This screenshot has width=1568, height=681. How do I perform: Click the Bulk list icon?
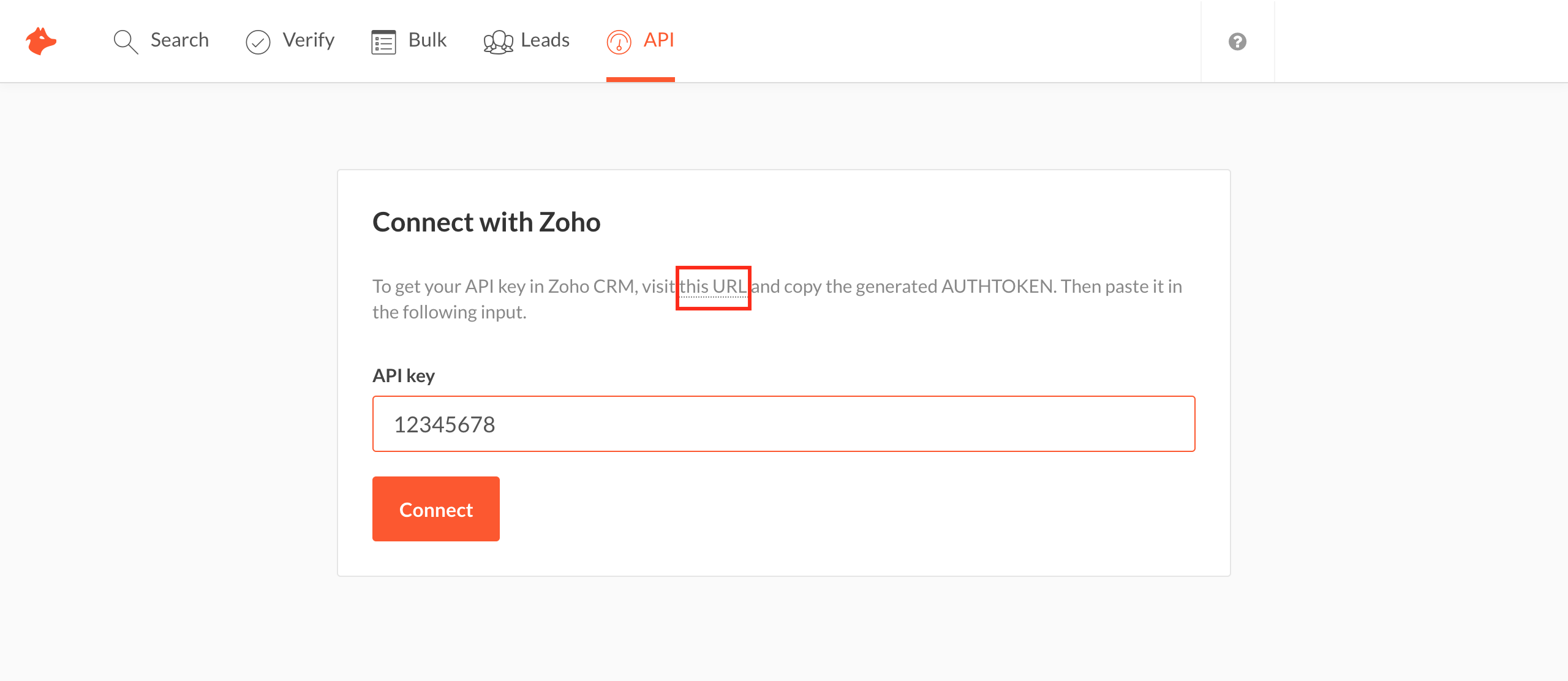[383, 42]
